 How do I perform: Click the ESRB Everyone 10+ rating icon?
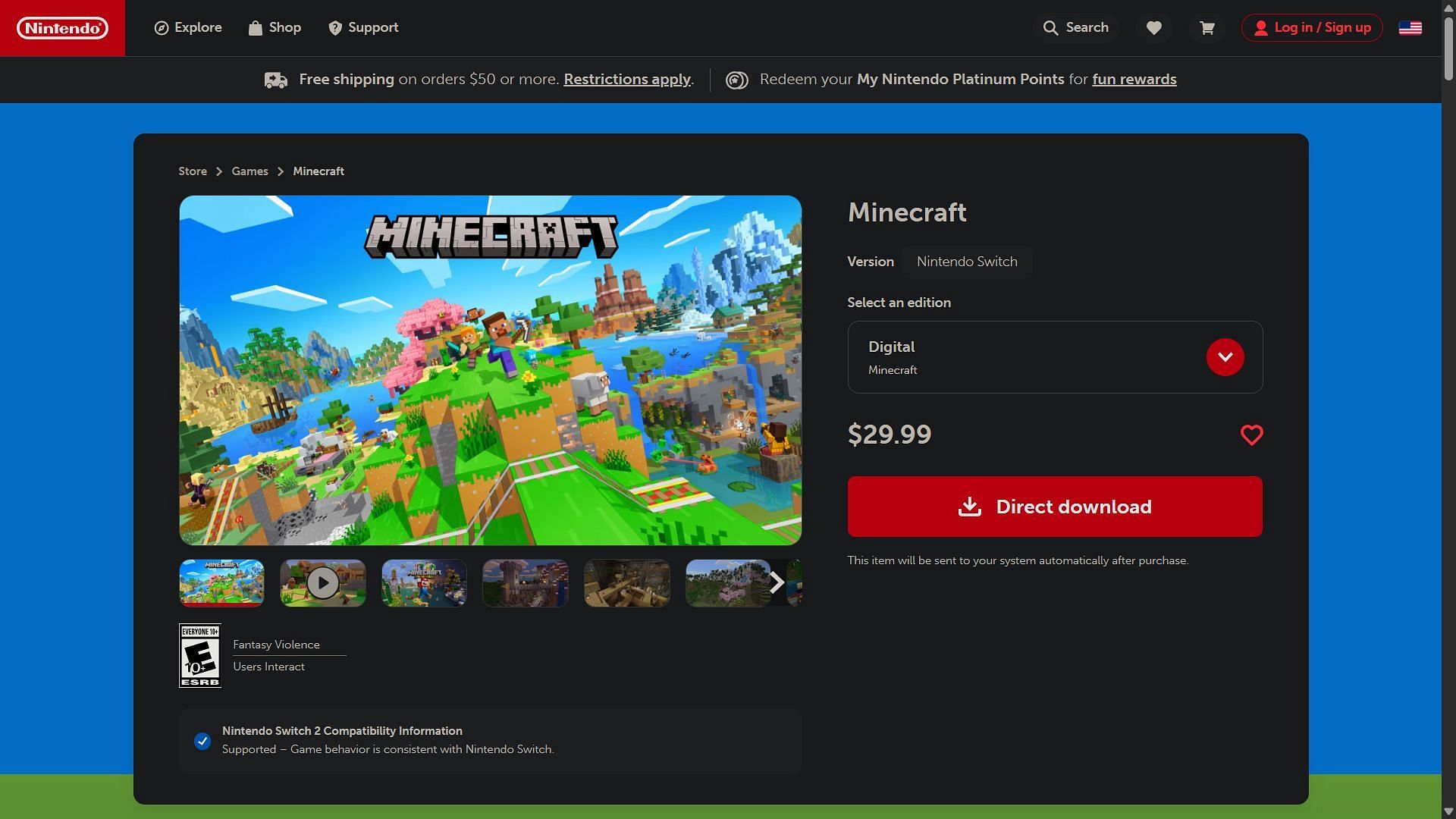[199, 656]
